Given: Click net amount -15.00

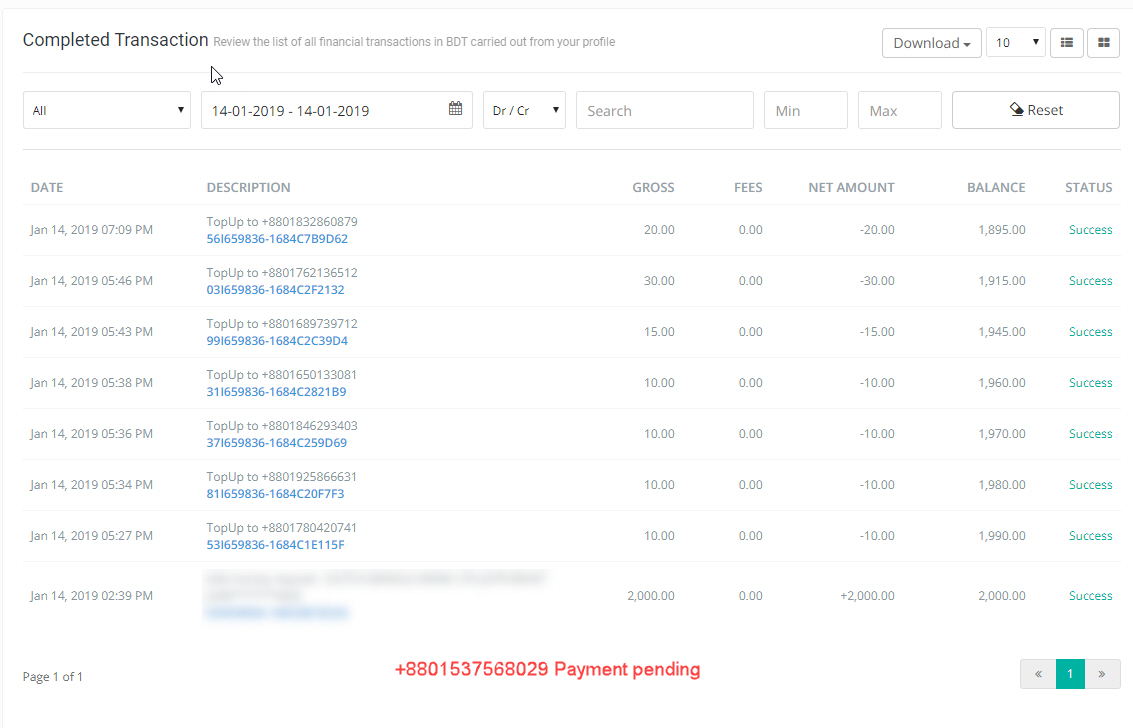Looking at the screenshot, I should (x=877, y=332).
